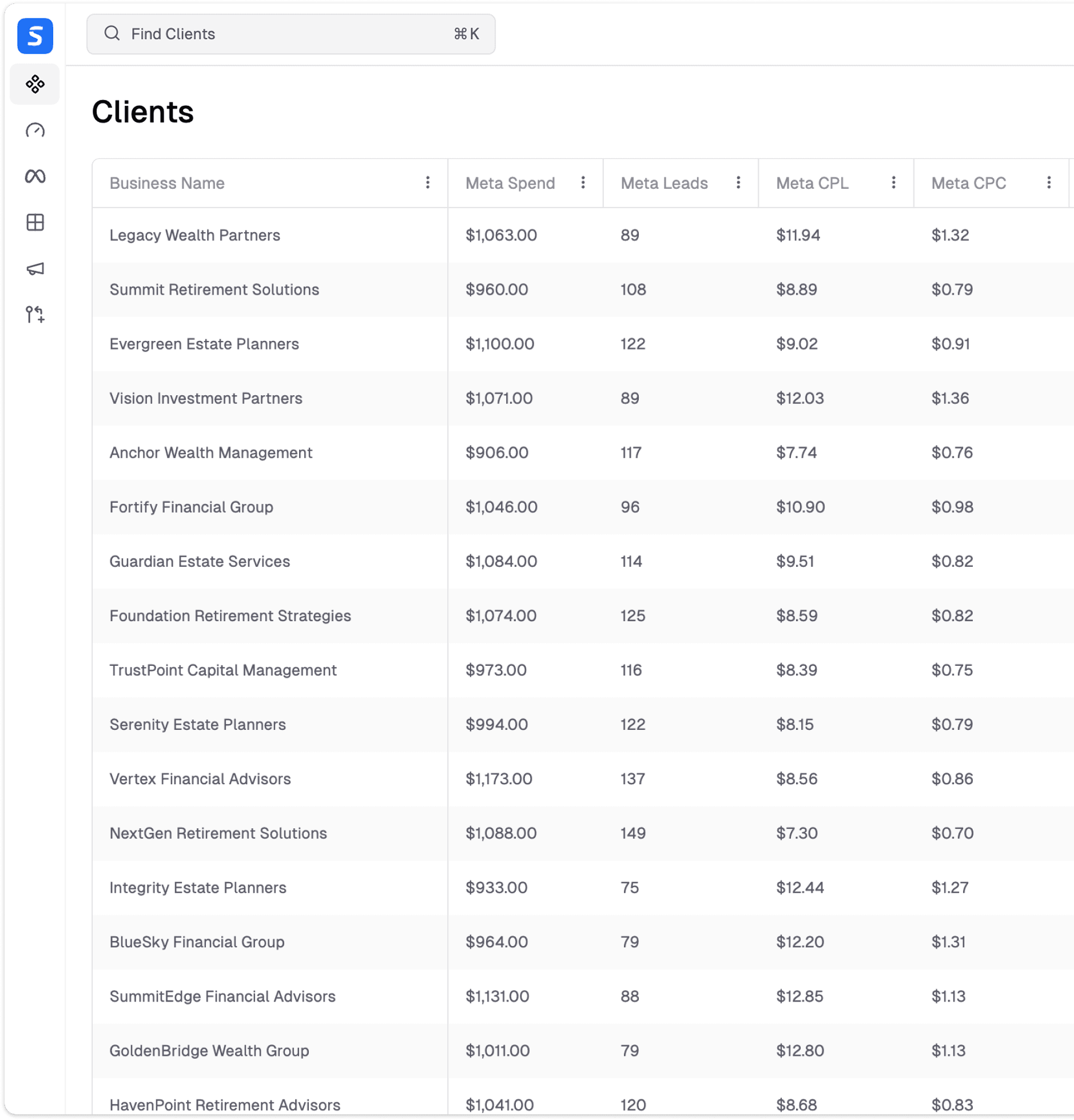Open Business Name column options menu
1074x1120 pixels.
(427, 182)
